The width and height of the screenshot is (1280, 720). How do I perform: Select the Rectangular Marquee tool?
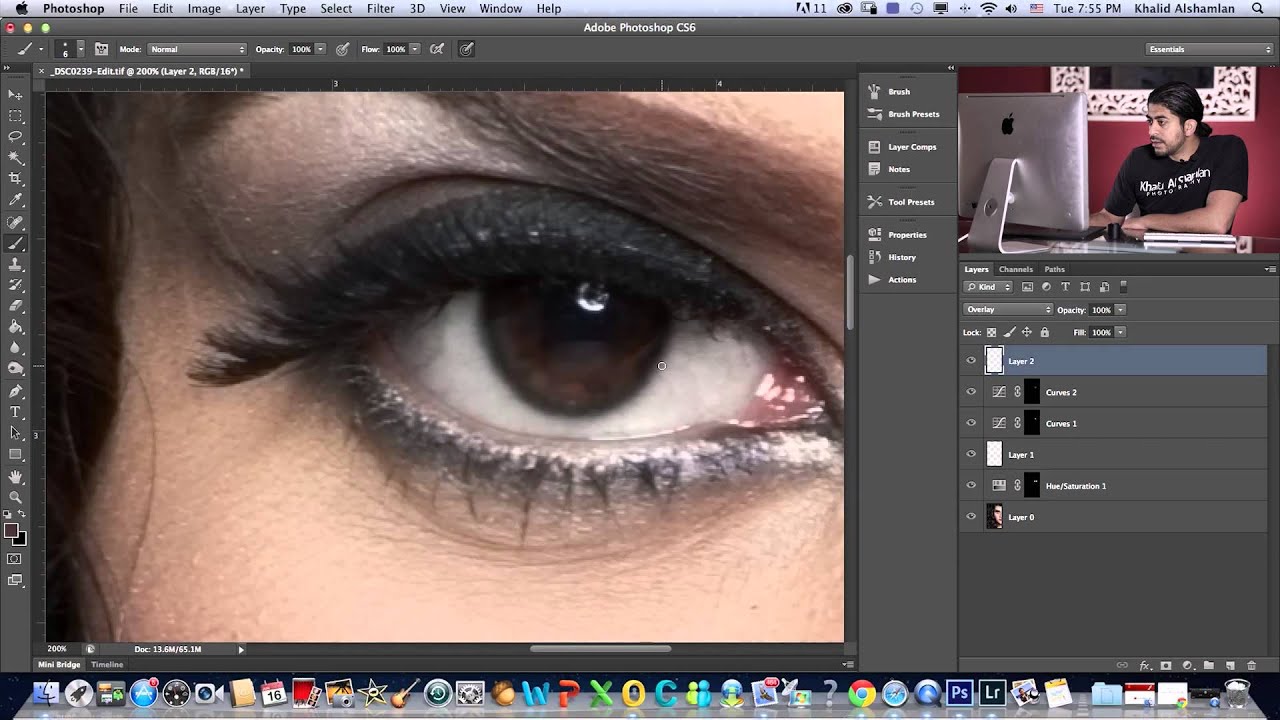point(15,115)
